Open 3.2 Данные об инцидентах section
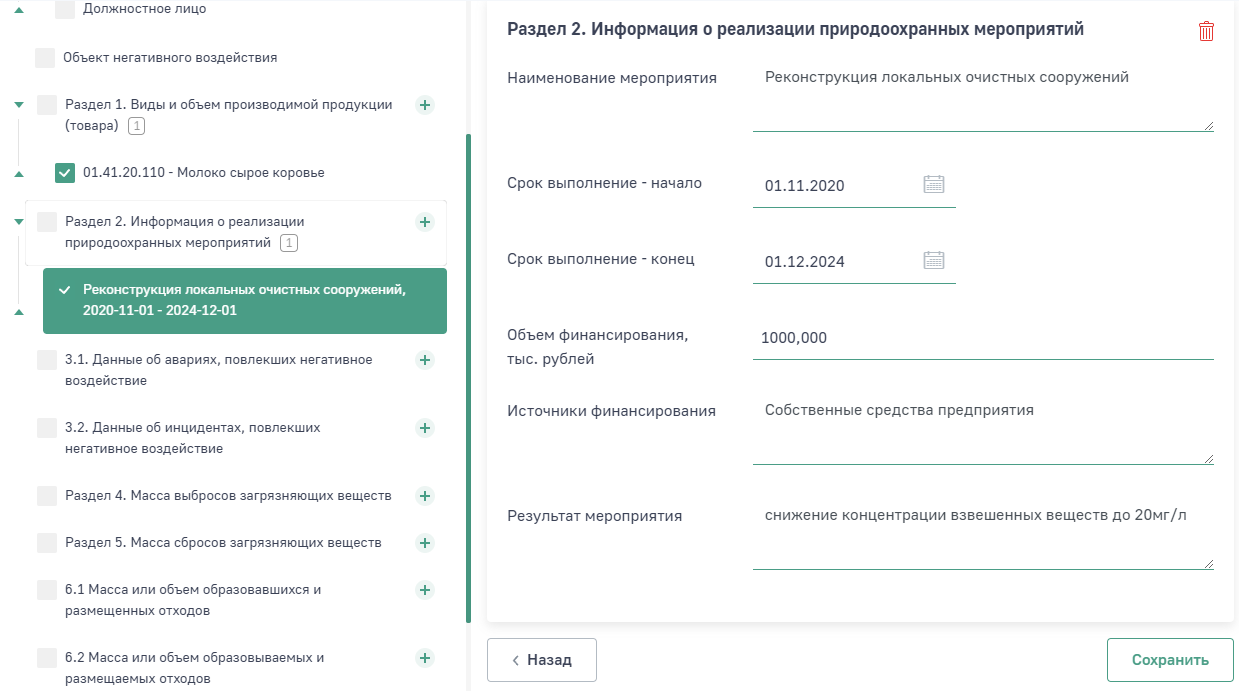Viewport: 1239px width, 691px height. 193,438
